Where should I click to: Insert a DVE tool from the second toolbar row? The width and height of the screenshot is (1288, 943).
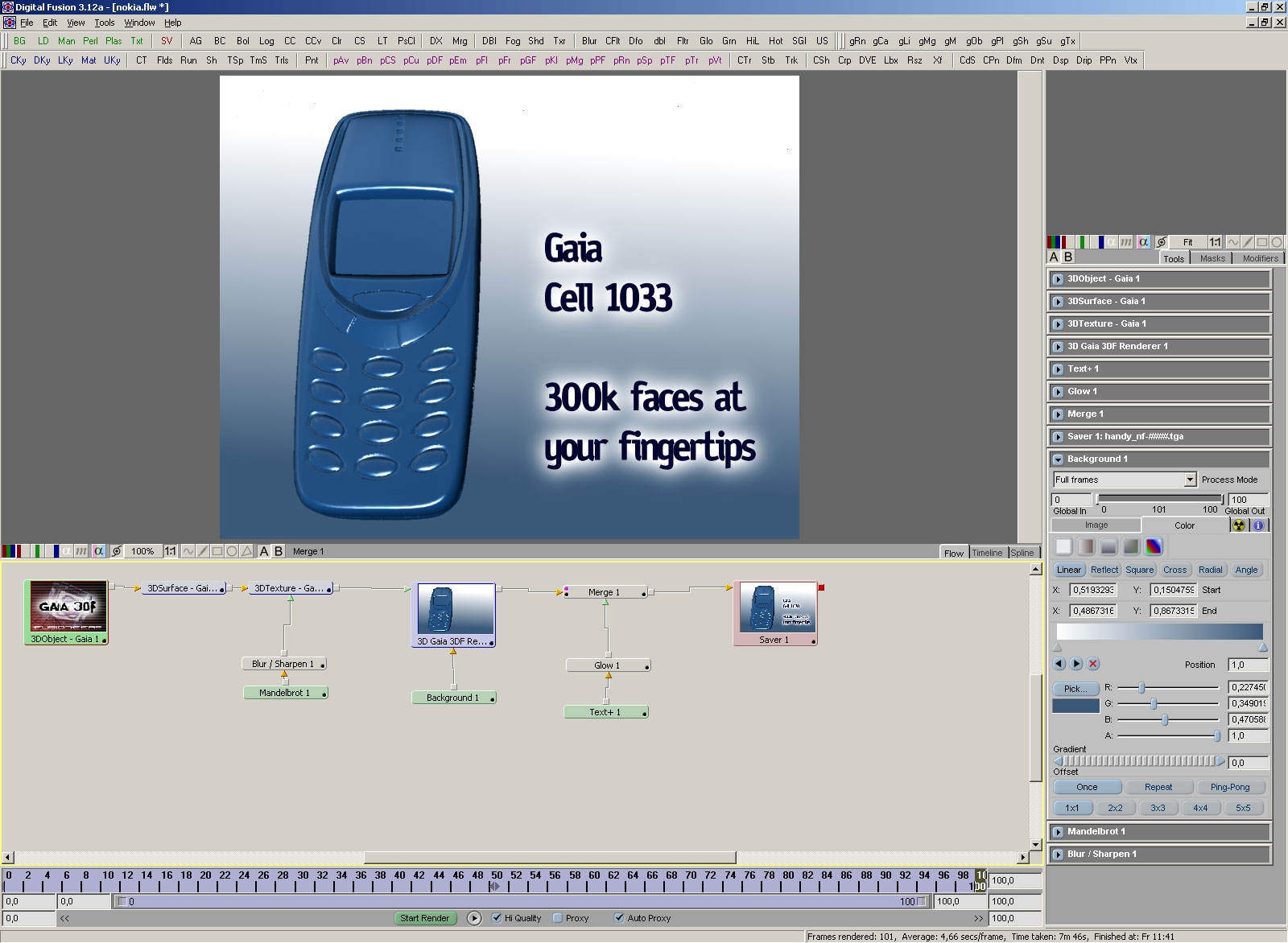(868, 60)
